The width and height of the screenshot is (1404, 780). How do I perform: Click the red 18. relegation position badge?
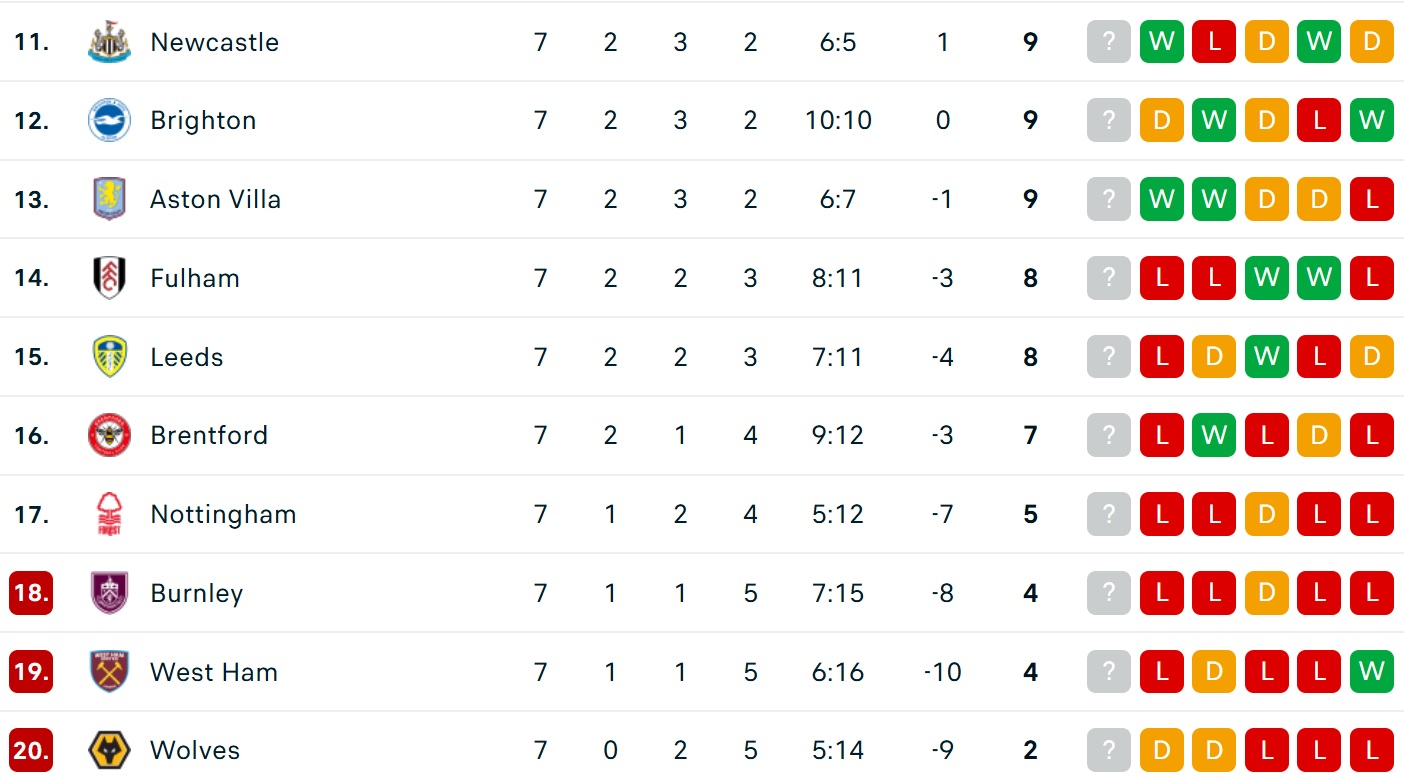point(31,593)
